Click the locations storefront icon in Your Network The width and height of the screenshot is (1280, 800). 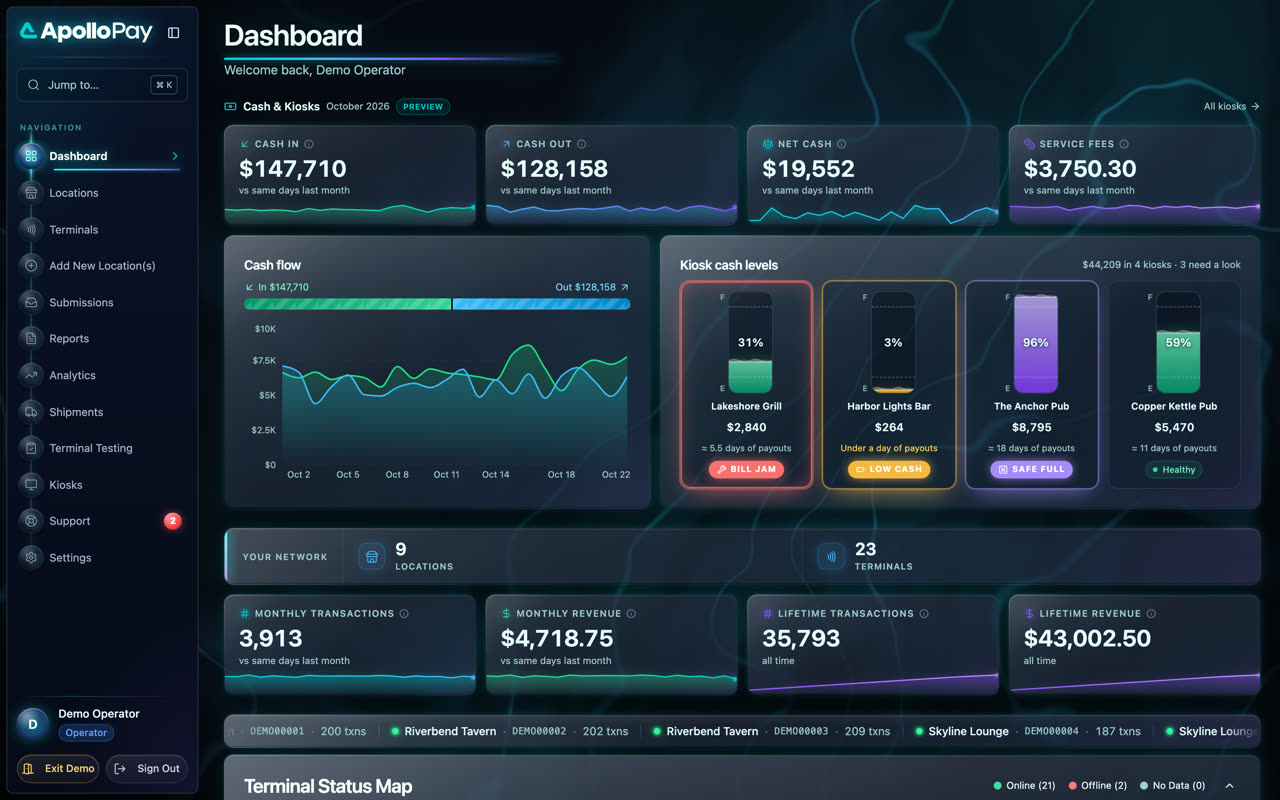click(372, 557)
